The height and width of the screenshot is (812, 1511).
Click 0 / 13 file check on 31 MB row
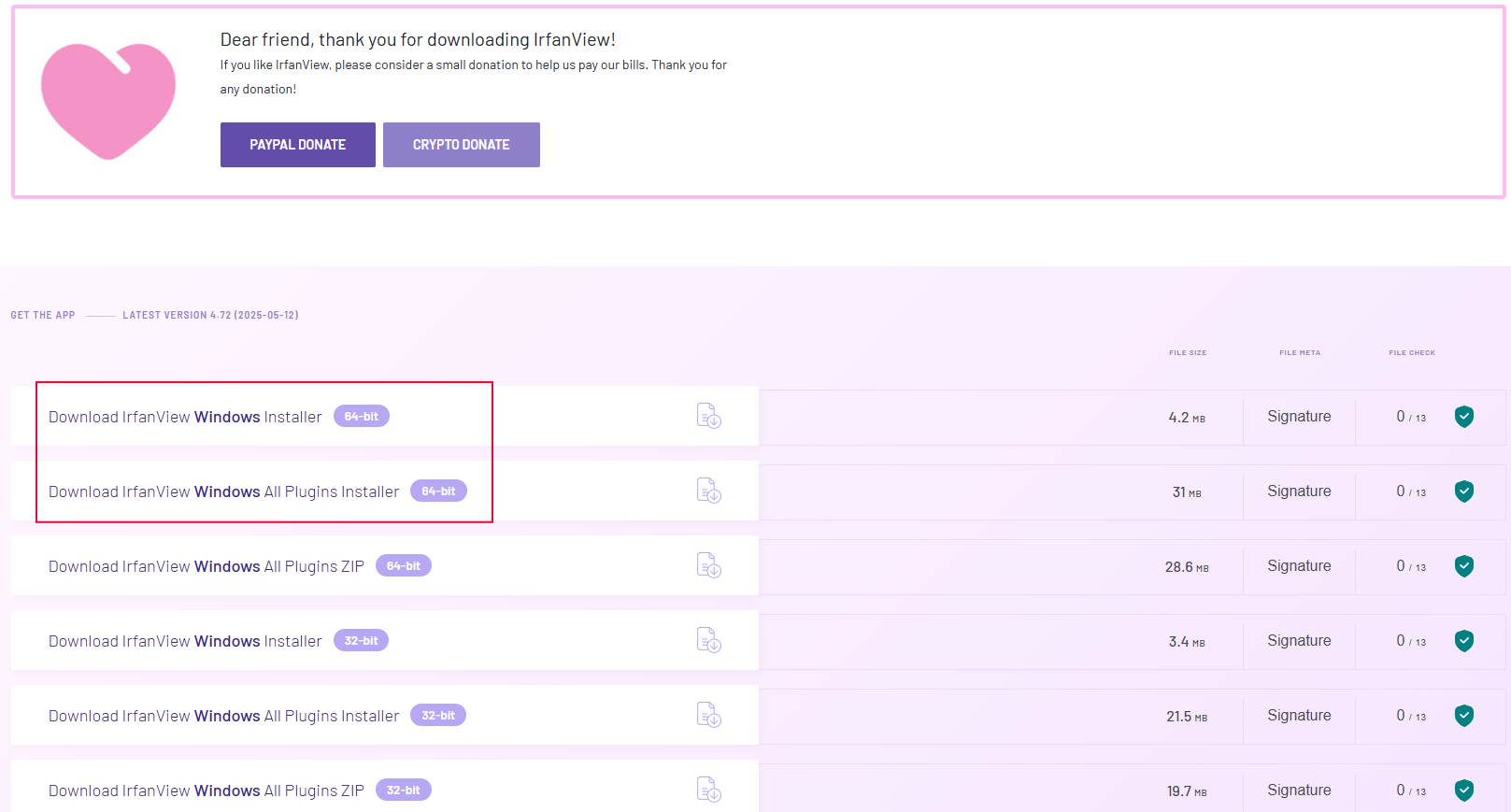pos(1411,491)
